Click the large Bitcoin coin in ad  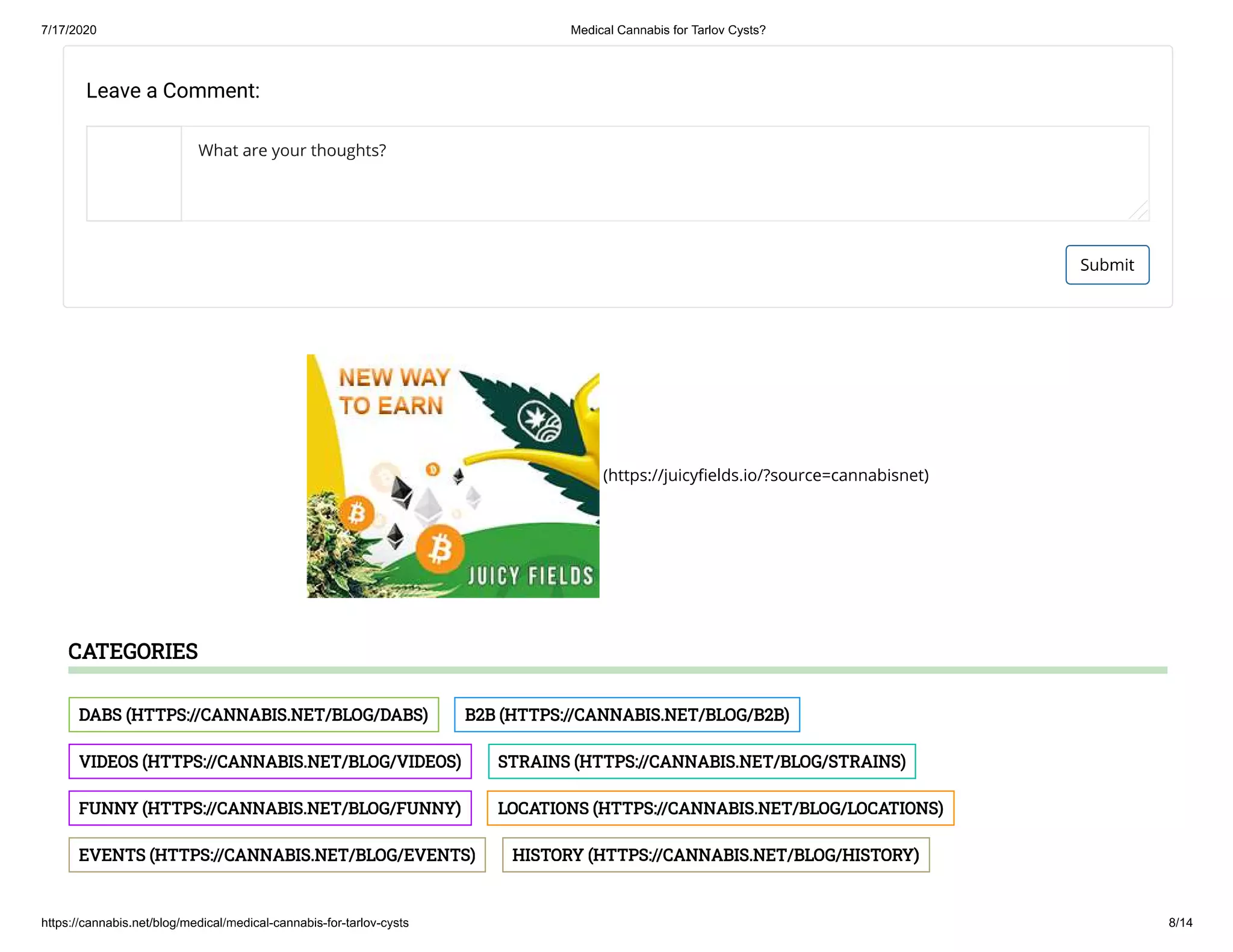point(440,549)
